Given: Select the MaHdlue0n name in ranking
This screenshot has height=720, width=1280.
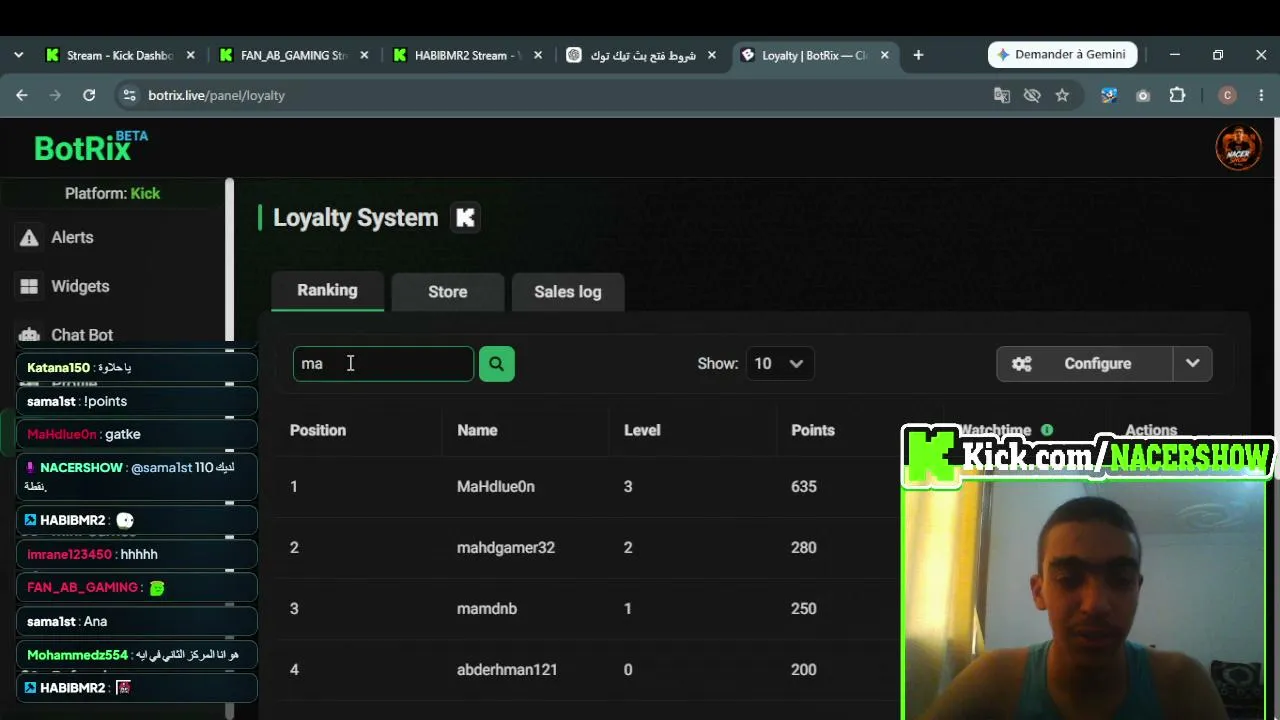Looking at the screenshot, I should (x=496, y=487).
